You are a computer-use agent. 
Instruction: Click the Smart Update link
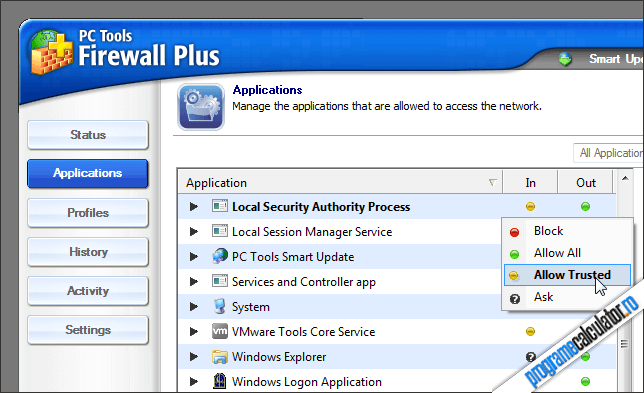[x=616, y=59]
